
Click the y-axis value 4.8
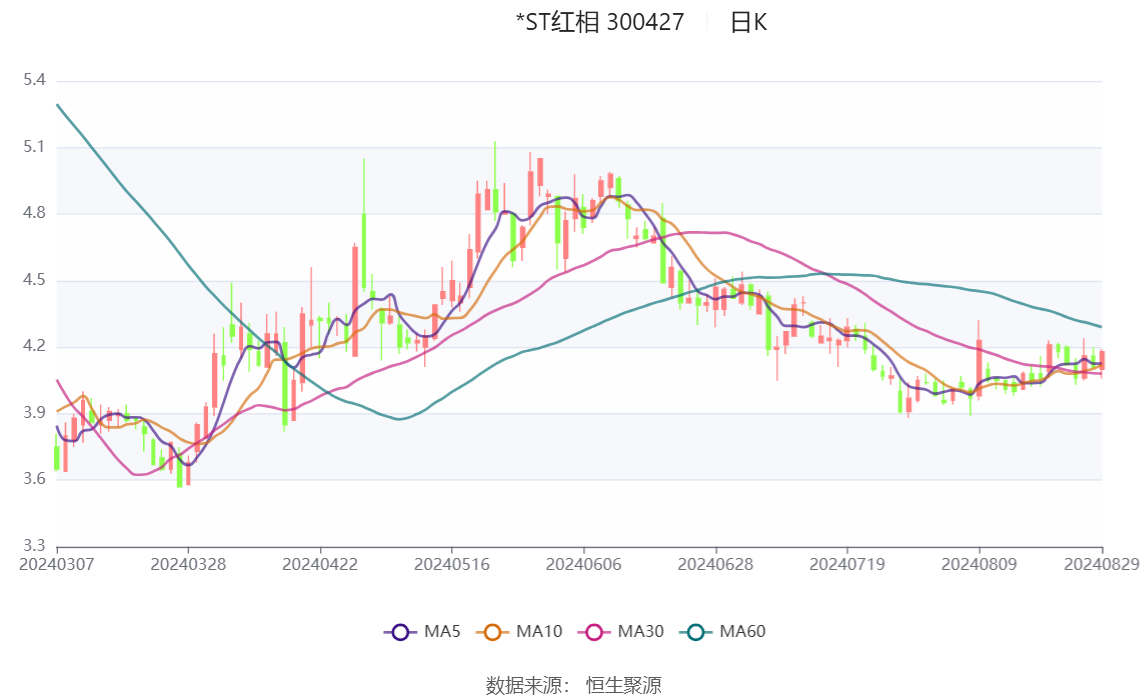[34, 214]
